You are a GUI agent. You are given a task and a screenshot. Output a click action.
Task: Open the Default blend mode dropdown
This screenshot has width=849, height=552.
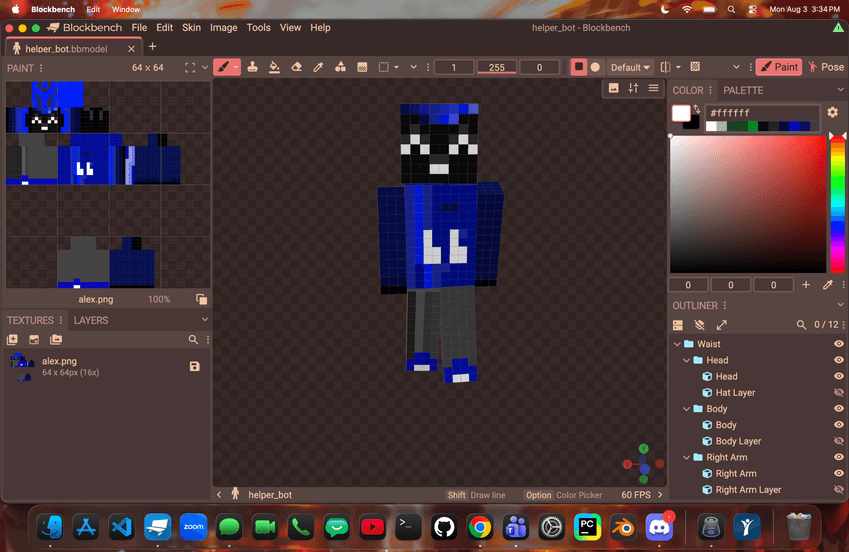point(630,67)
